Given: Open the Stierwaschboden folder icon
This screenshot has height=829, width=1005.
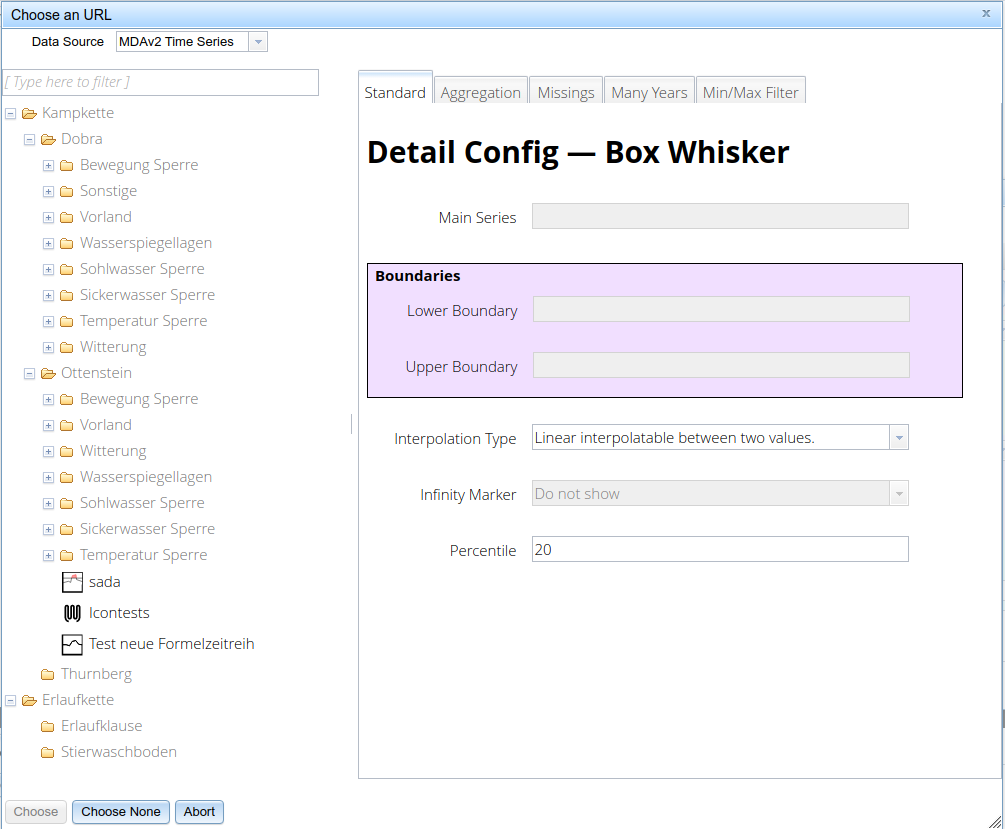Looking at the screenshot, I should pos(48,751).
